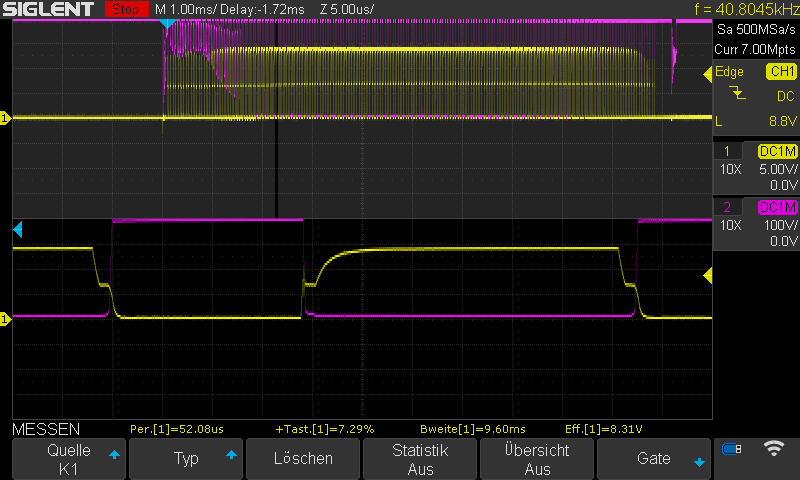Click the Wi-Fi status icon
800x480 pixels.
[773, 448]
